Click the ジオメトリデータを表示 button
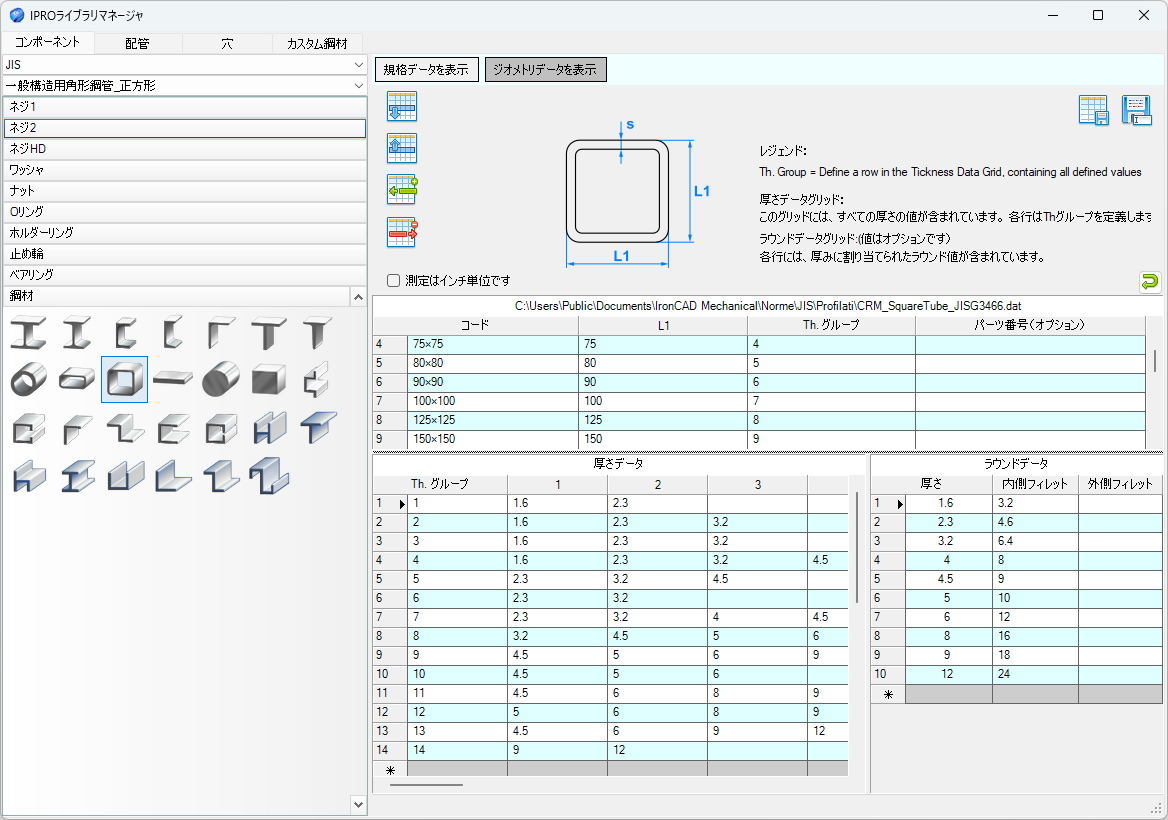 (x=545, y=69)
